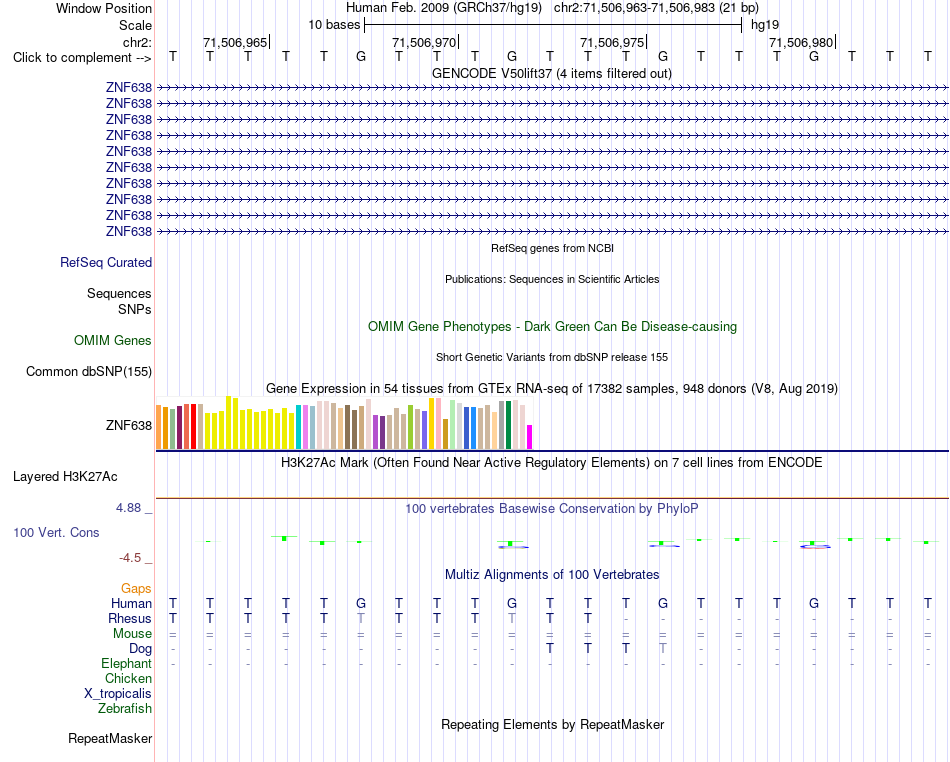Select the 'X_tropicalis' species label
The width and height of the screenshot is (950, 762).
pyautogui.click(x=118, y=694)
